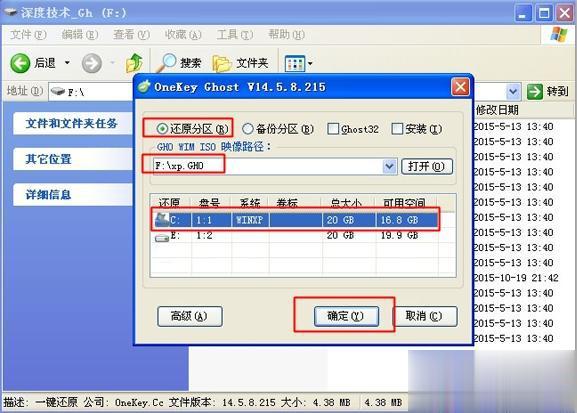Screen dimensions: 577x413
Task: Click the drive icon in Explorer title bar
Action: tap(10, 12)
